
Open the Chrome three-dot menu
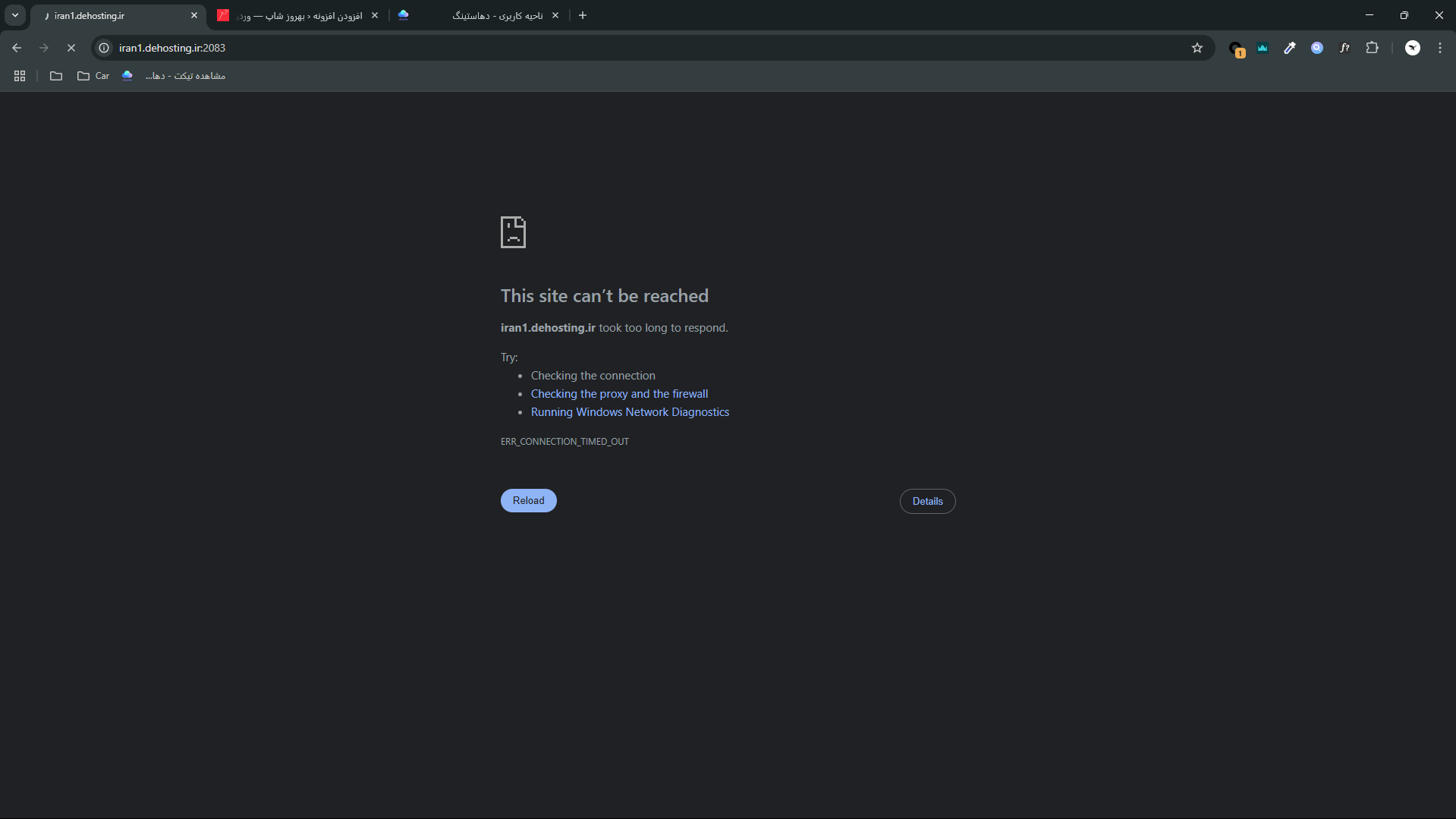1440,48
